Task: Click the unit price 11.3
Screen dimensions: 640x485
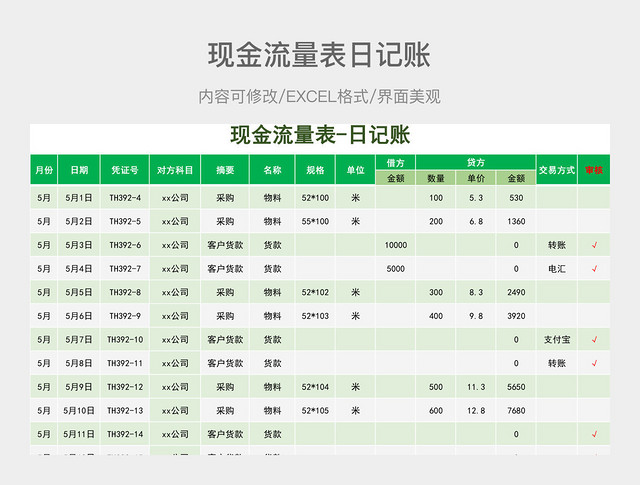Action: [476, 387]
